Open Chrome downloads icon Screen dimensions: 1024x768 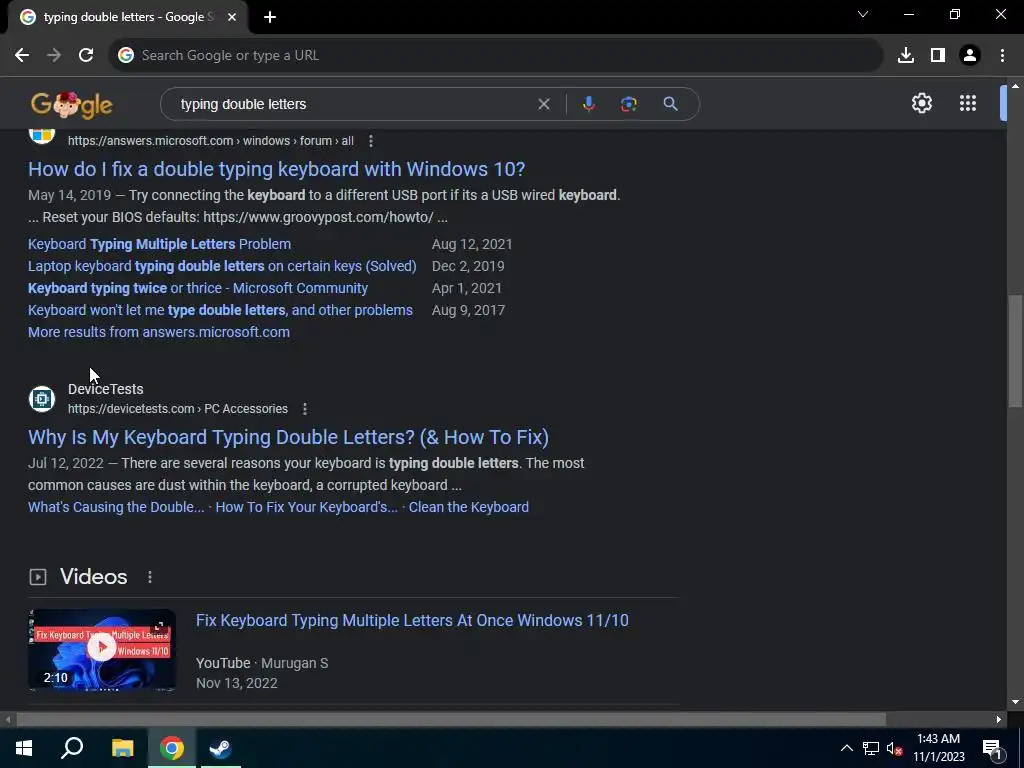point(905,56)
